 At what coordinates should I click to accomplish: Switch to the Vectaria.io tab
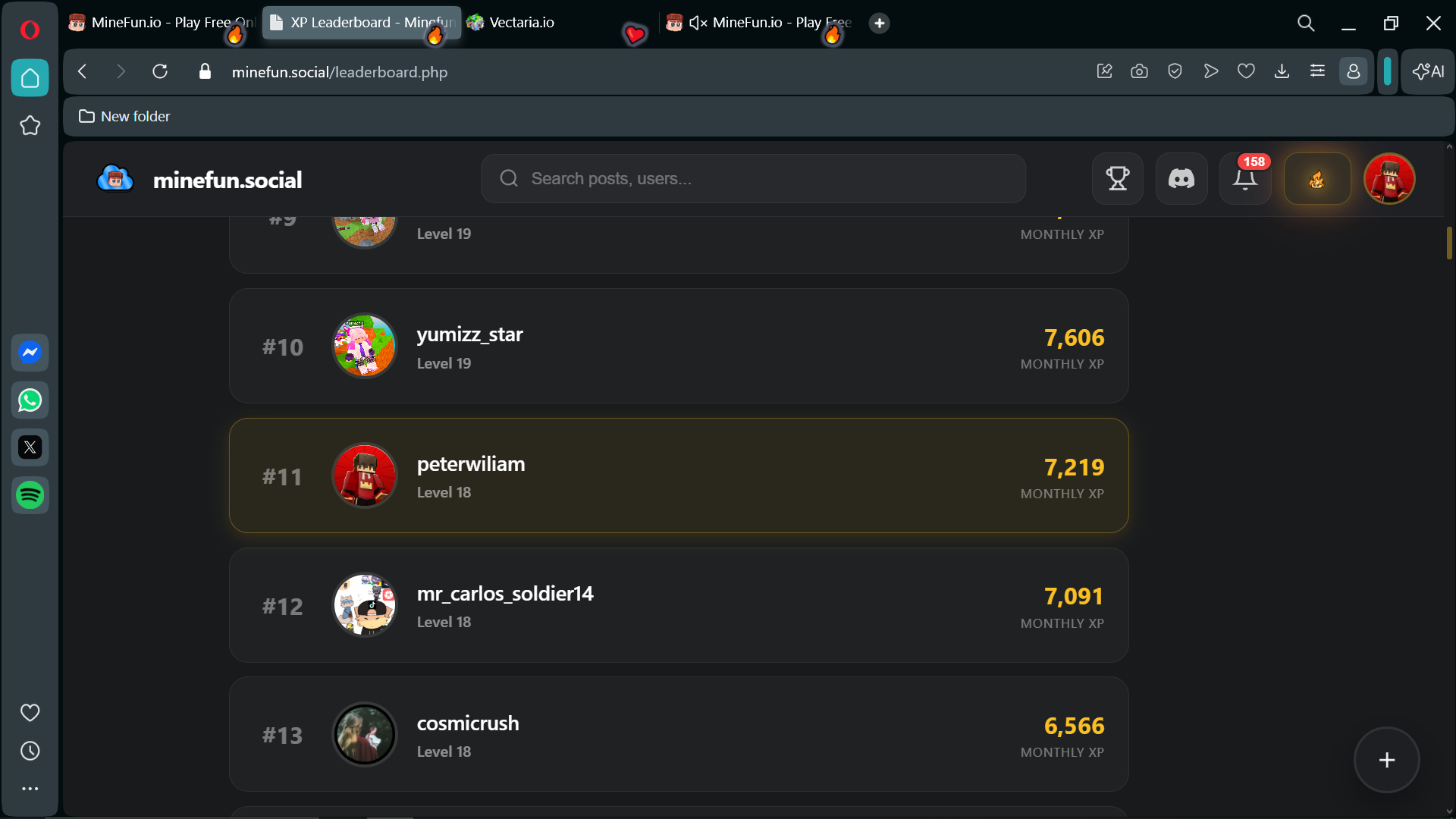pos(522,23)
